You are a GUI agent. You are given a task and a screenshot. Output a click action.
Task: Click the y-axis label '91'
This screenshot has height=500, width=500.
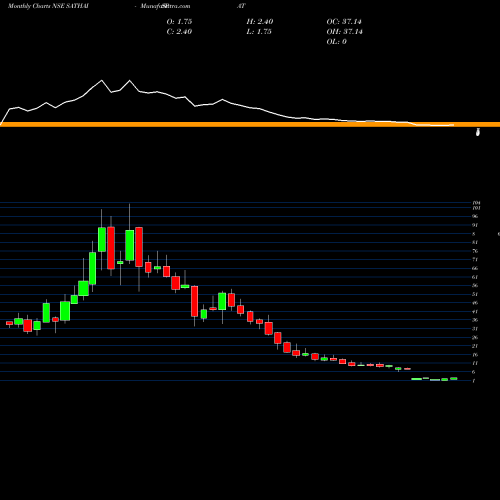(x=475, y=225)
